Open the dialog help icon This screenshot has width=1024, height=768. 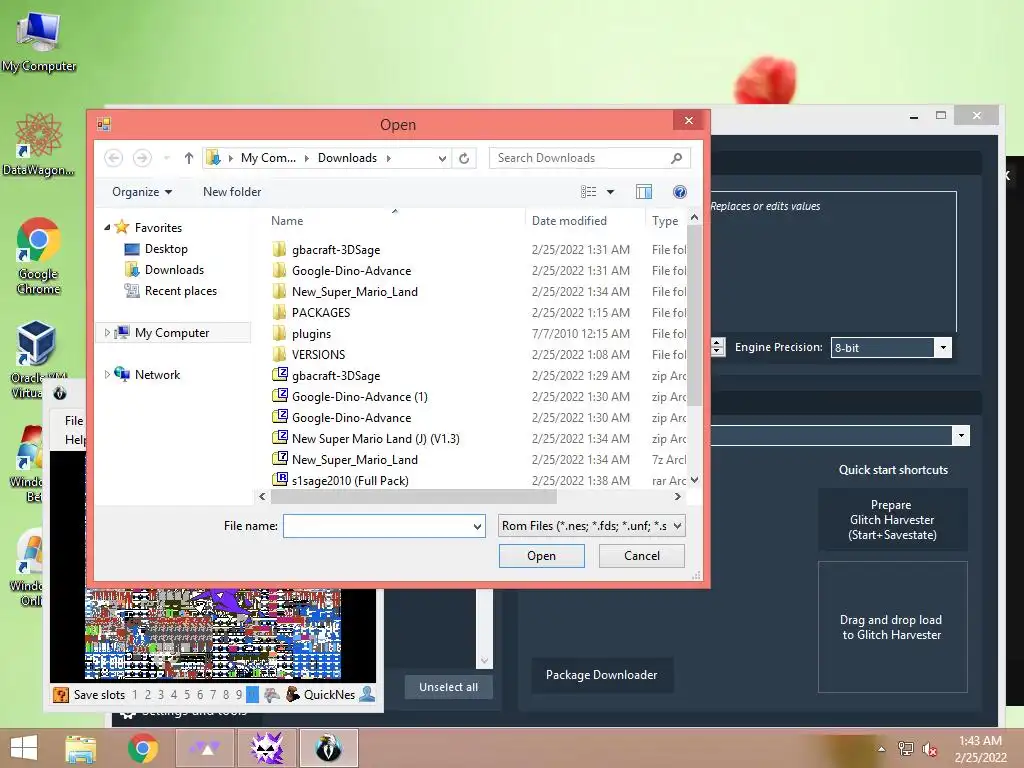679,191
